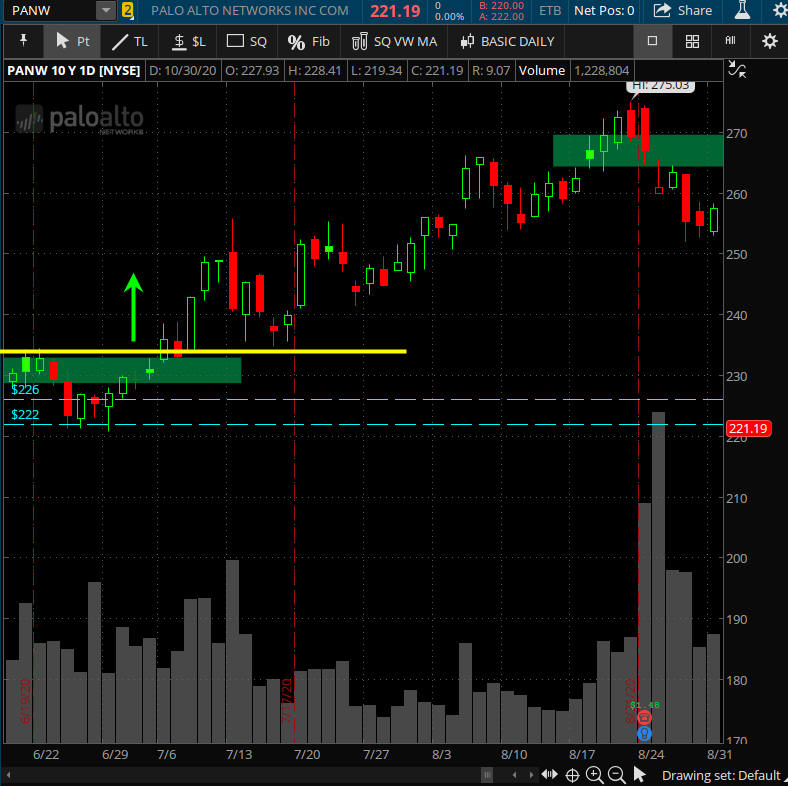
Task: Expand the PANW symbol dropdown arrow
Action: [x=105, y=11]
